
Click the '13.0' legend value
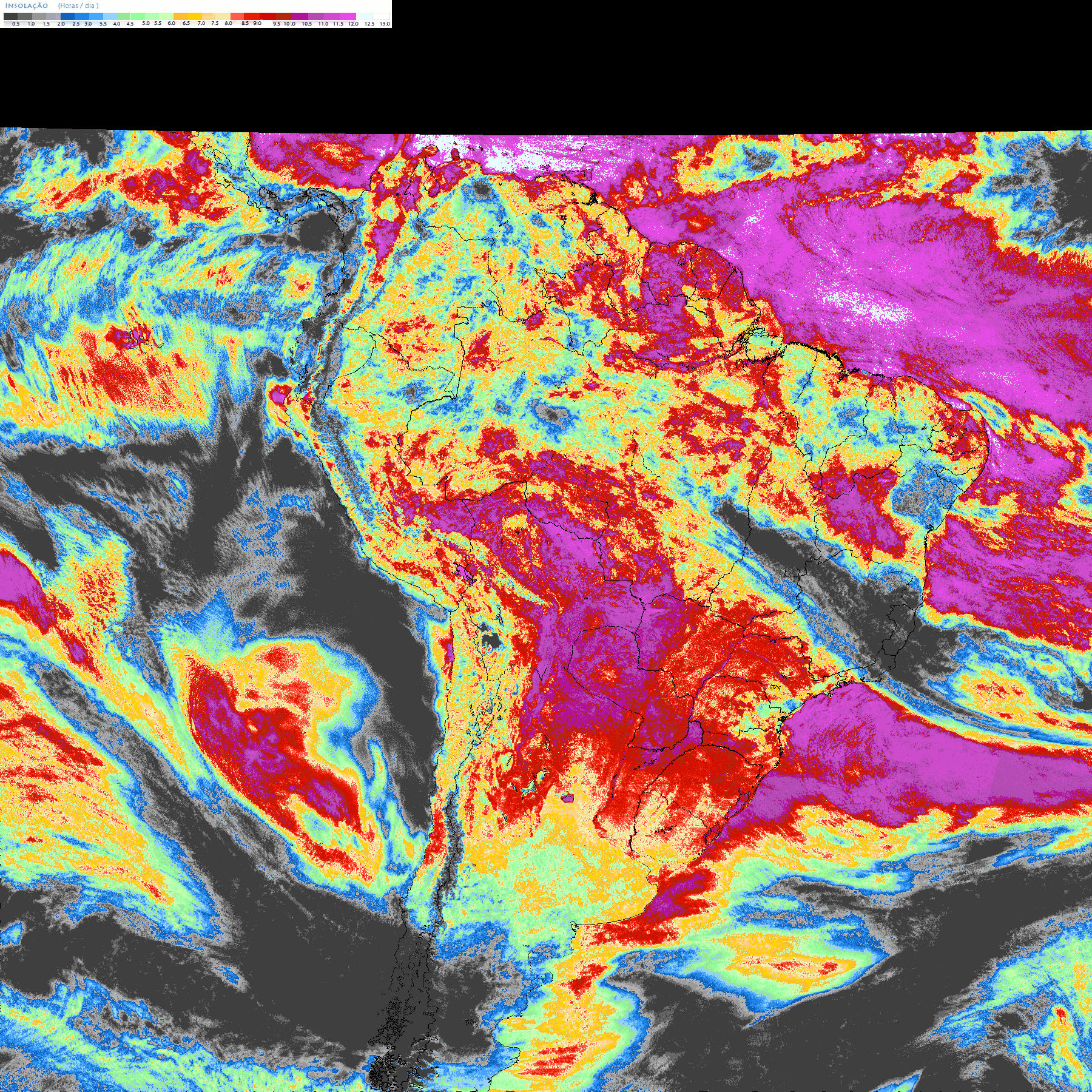[385, 24]
